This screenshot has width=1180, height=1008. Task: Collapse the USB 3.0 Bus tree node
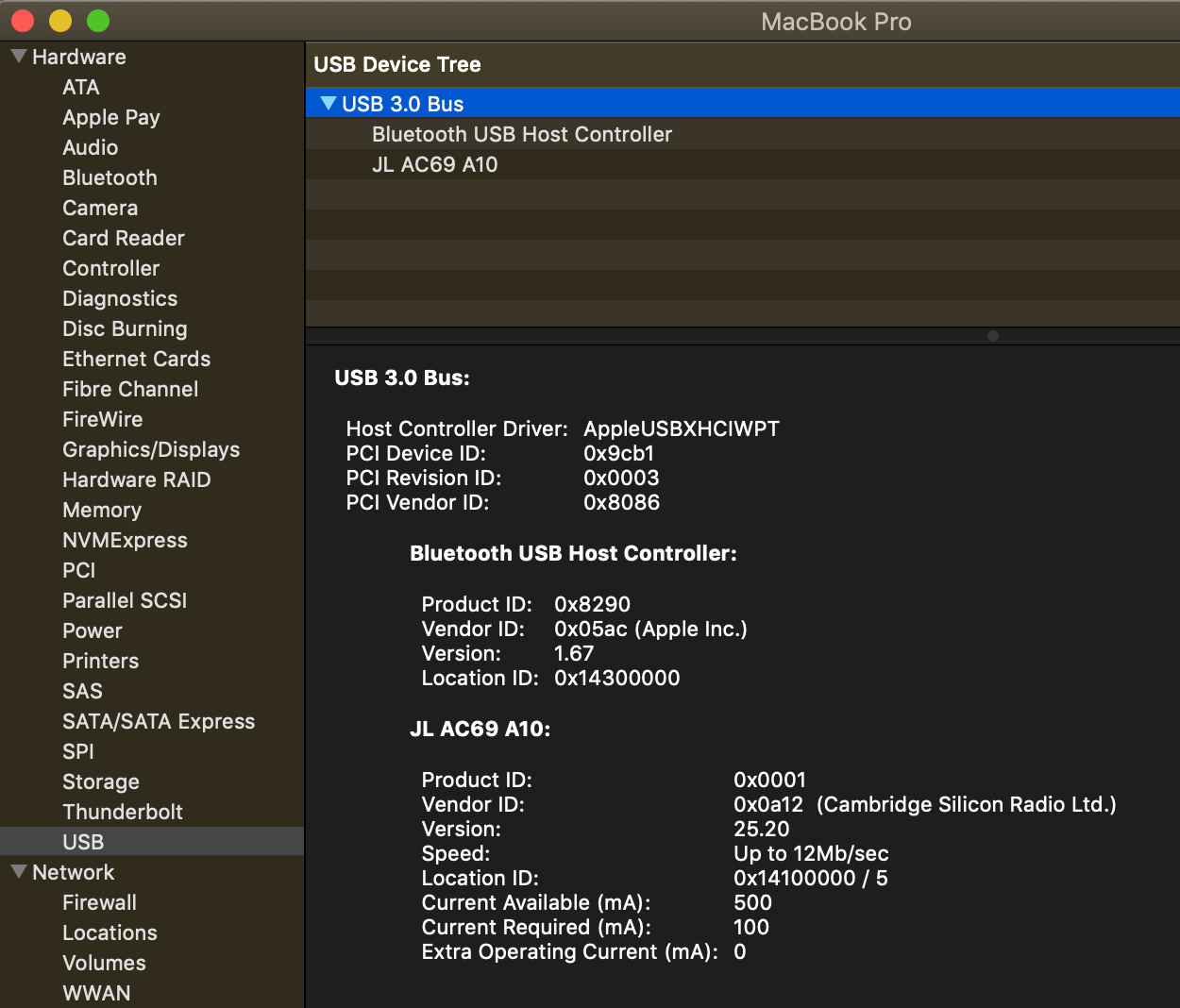tap(328, 104)
